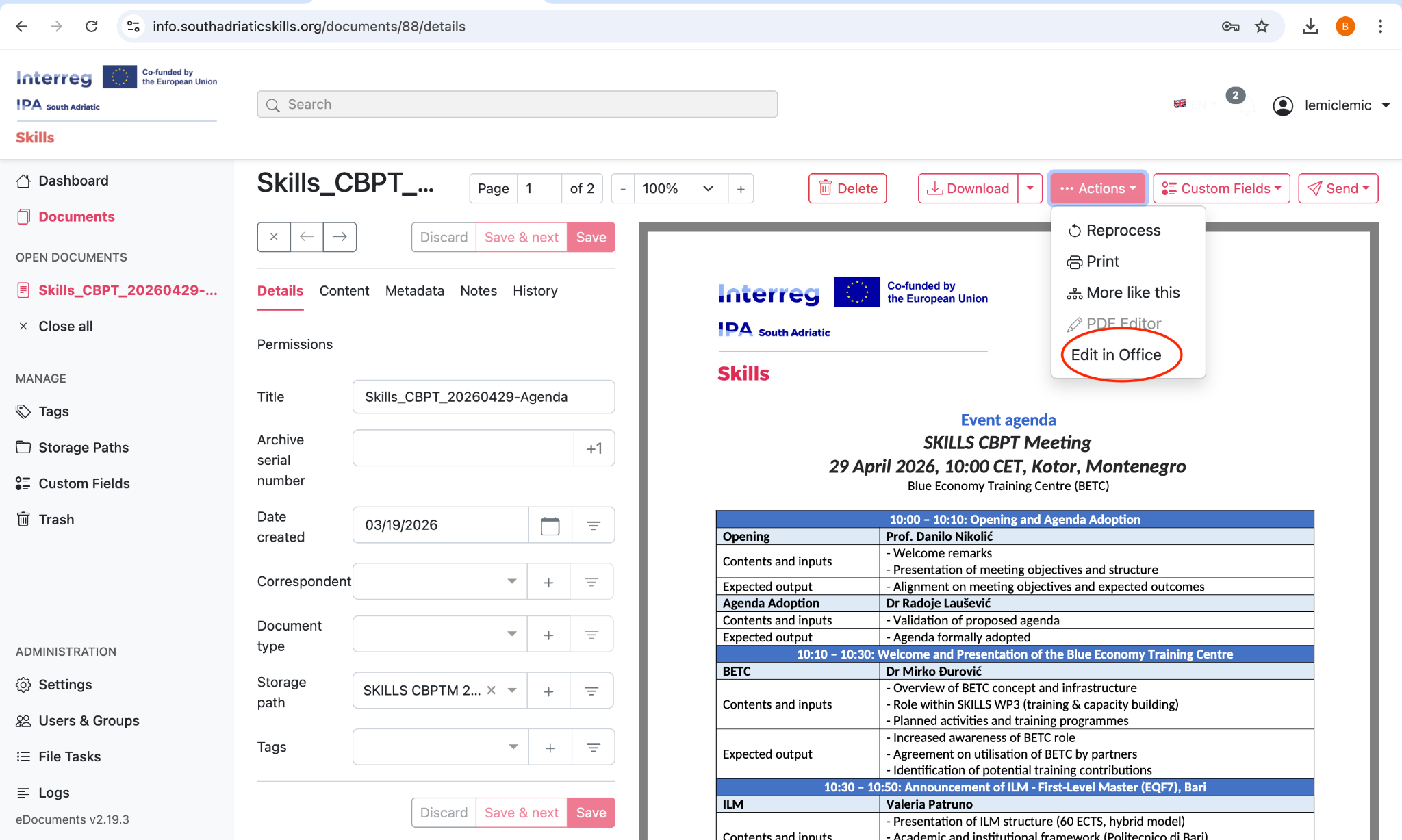
Task: Toggle the Correspondent filter icon
Action: 592,581
